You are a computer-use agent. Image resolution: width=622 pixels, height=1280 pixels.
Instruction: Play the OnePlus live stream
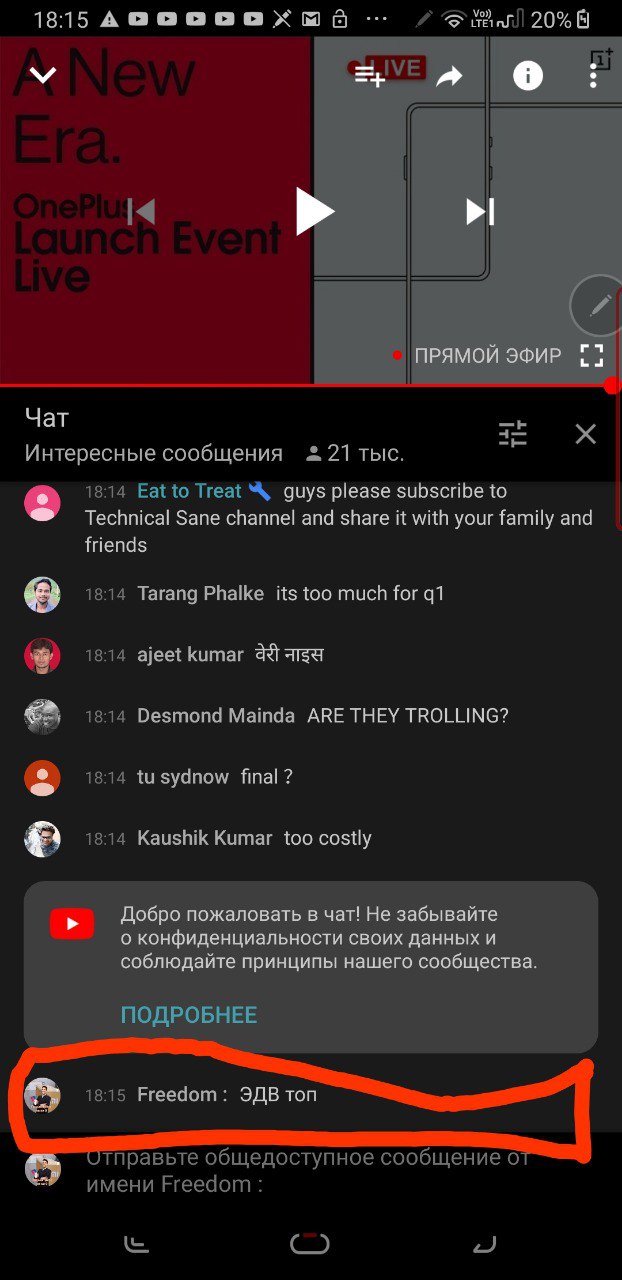click(314, 211)
